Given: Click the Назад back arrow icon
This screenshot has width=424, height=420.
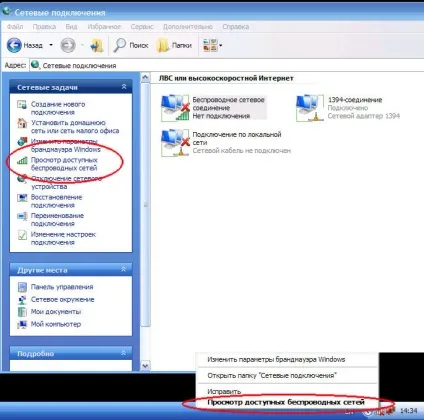Looking at the screenshot, I should (x=14, y=45).
